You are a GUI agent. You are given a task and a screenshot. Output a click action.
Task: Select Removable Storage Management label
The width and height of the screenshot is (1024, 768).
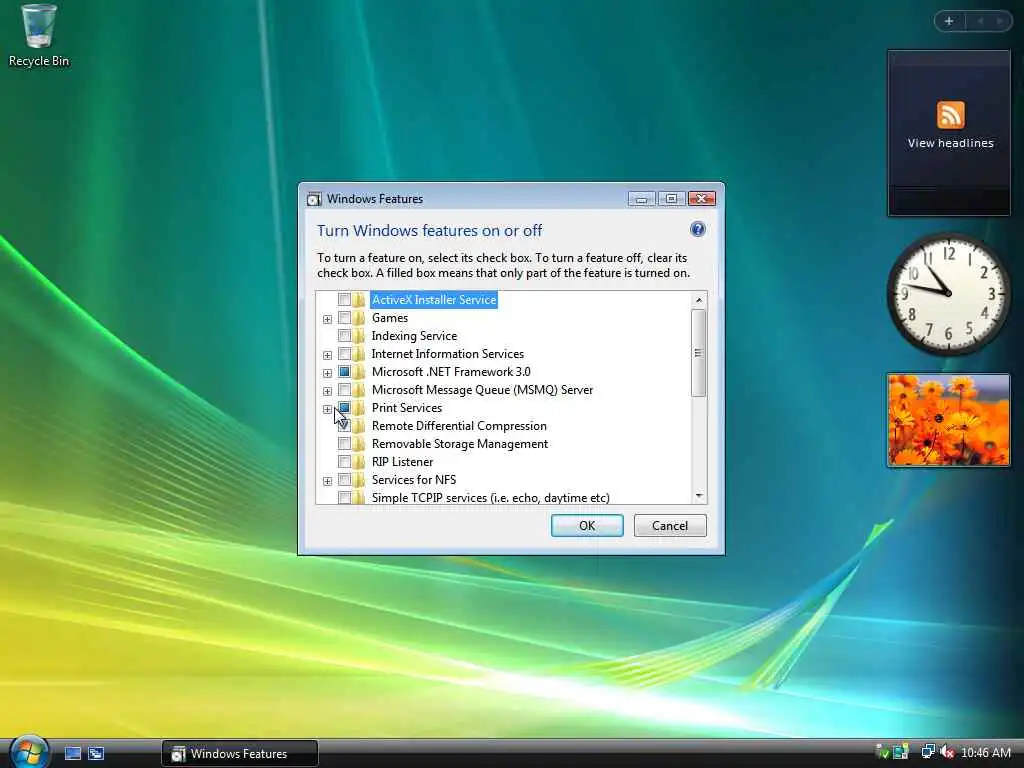click(x=460, y=444)
